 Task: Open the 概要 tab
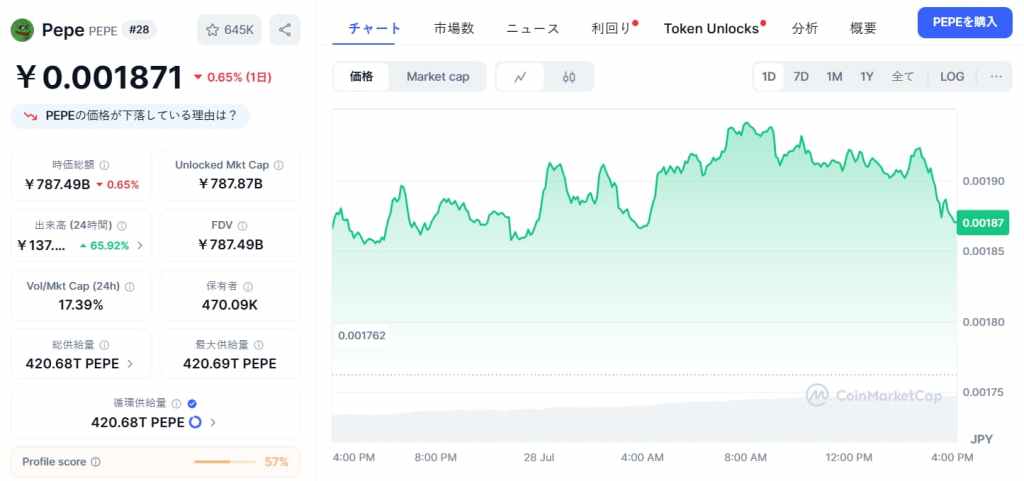click(863, 29)
